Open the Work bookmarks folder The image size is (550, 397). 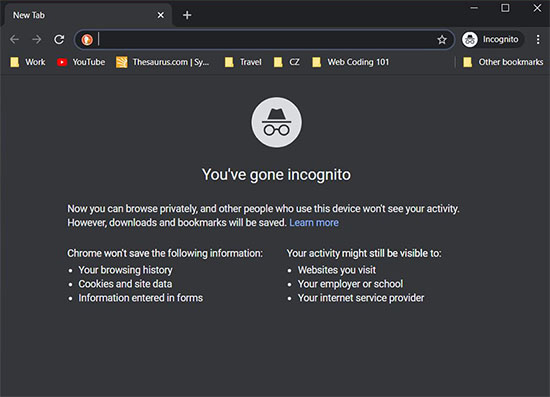coord(28,62)
